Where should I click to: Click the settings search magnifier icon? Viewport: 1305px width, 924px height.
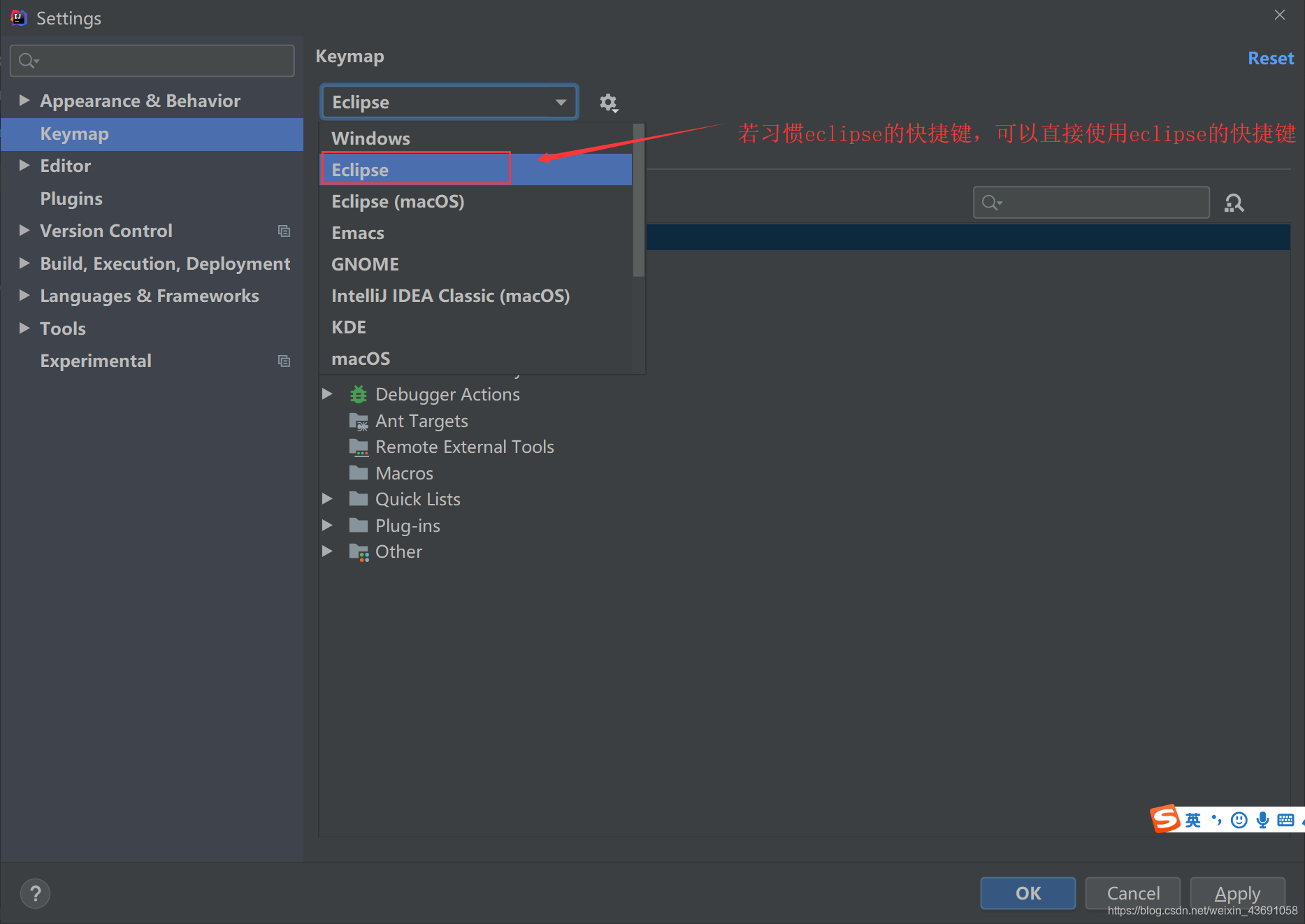29,61
